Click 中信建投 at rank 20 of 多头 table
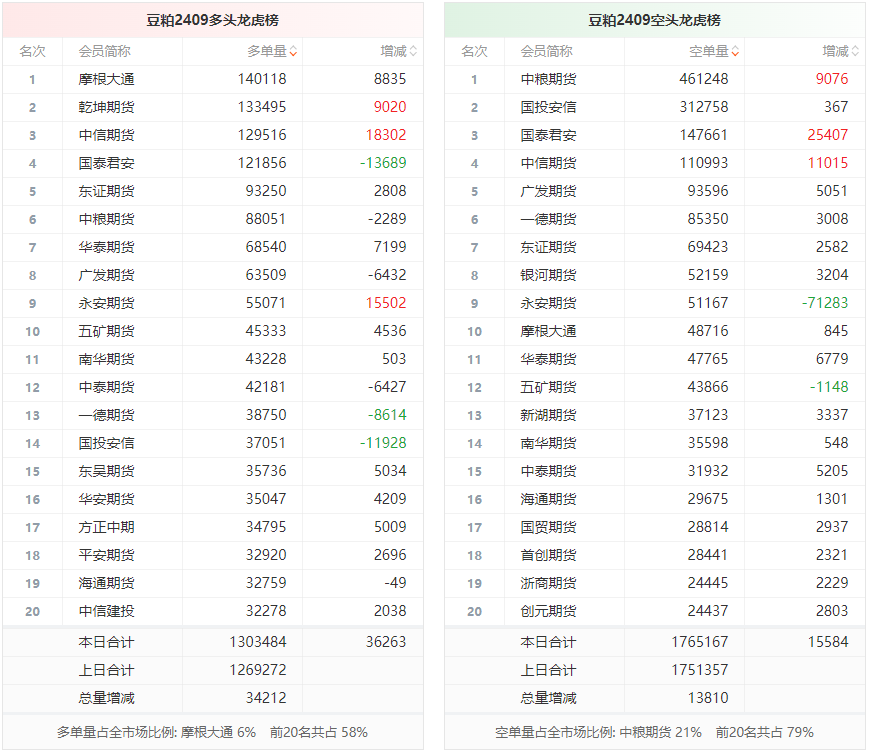Screen dimensions: 869x752 (106, 611)
